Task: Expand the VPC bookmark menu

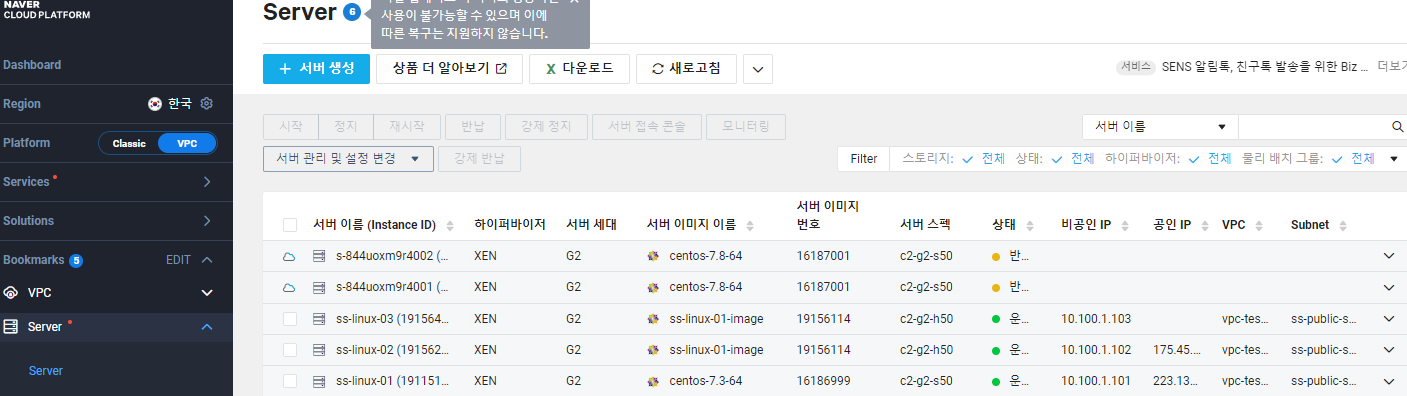Action: [207, 293]
